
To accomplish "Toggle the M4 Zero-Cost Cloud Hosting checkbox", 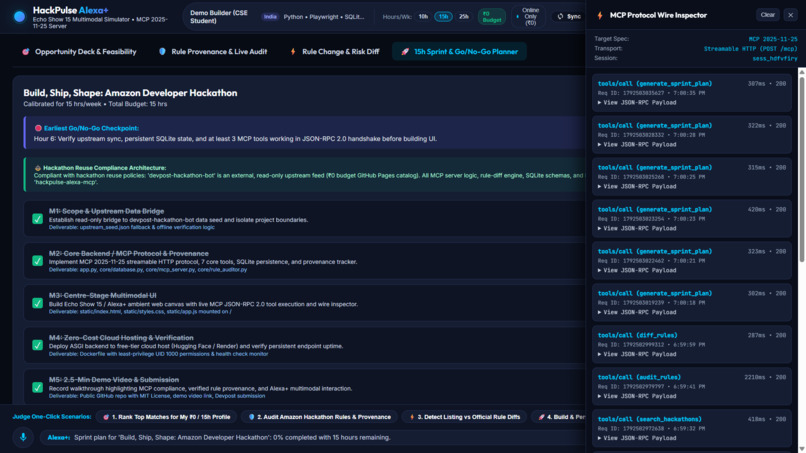I will point(38,345).
